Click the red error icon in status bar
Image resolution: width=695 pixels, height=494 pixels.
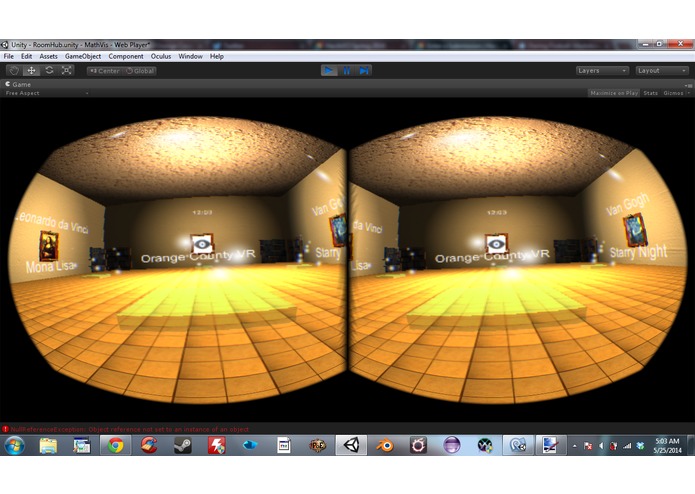click(5, 429)
